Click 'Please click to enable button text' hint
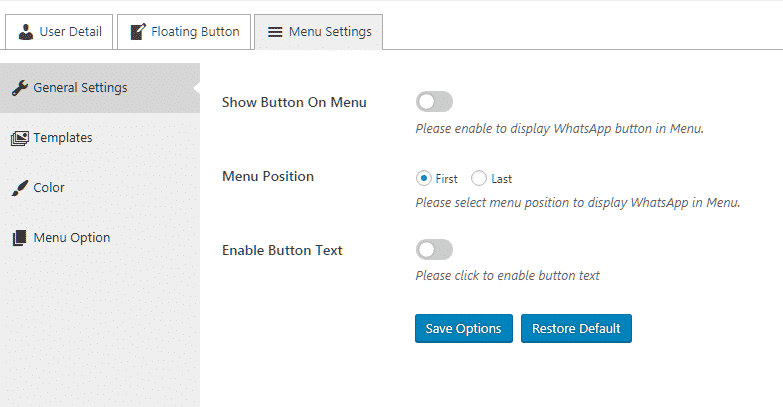The height and width of the screenshot is (407, 783). tap(507, 276)
